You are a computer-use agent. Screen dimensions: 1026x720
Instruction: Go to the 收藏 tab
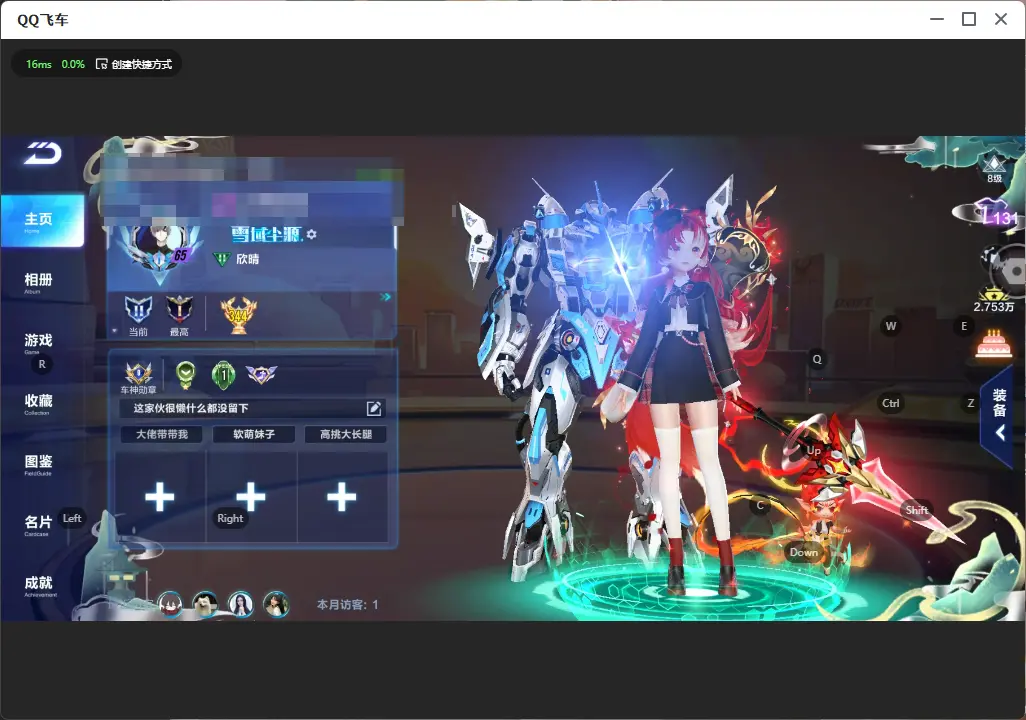(39, 403)
